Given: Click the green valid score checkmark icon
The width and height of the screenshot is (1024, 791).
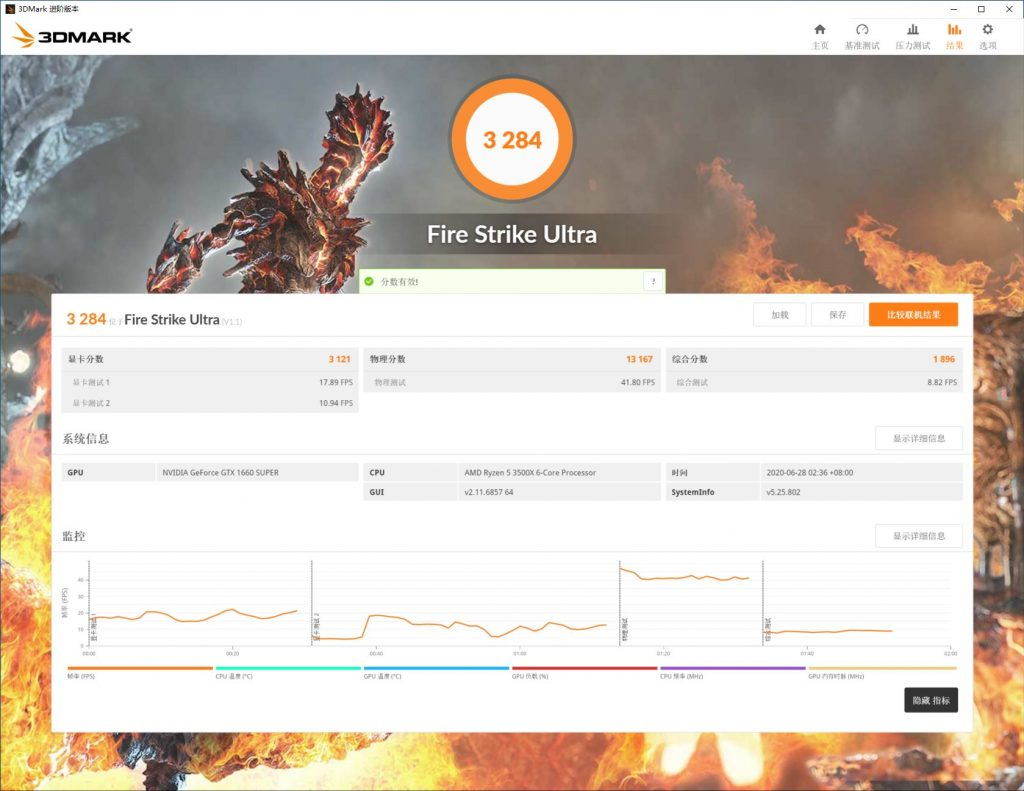Looking at the screenshot, I should coord(369,282).
